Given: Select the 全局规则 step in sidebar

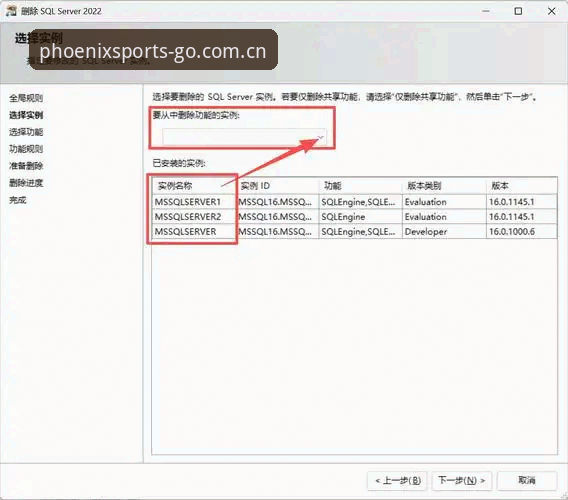Looking at the screenshot, I should click(x=26, y=98).
